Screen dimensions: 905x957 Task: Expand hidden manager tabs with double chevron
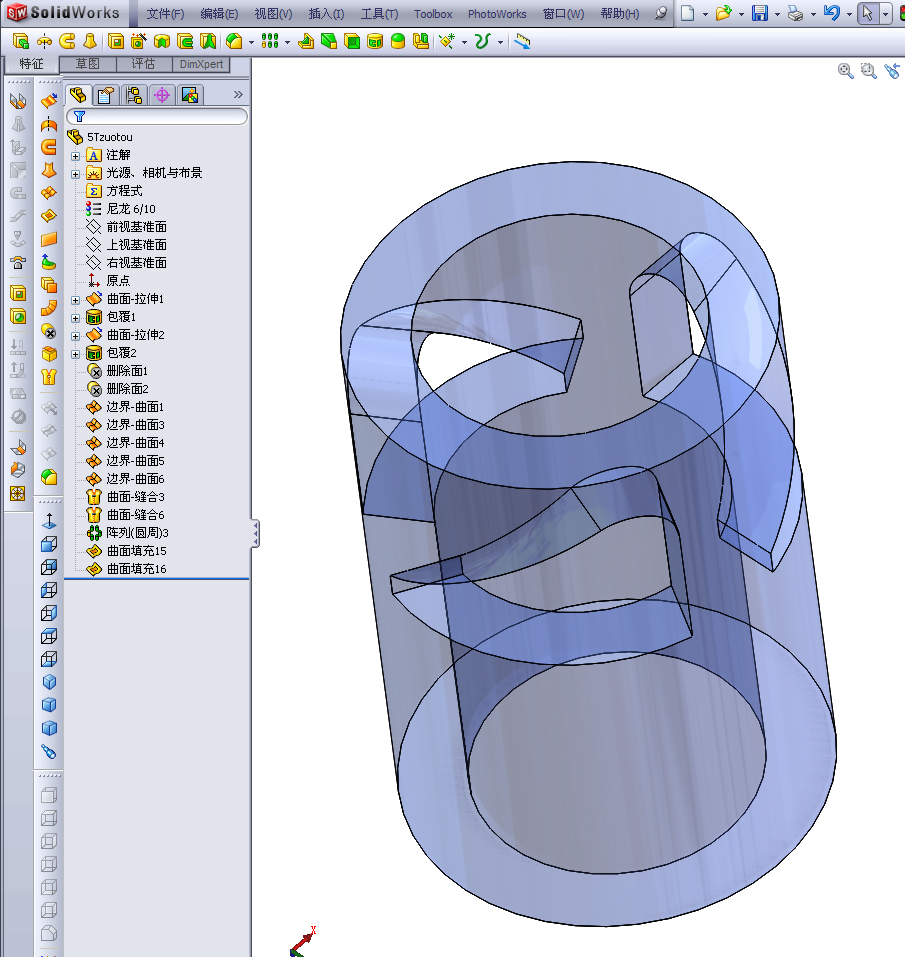238,95
